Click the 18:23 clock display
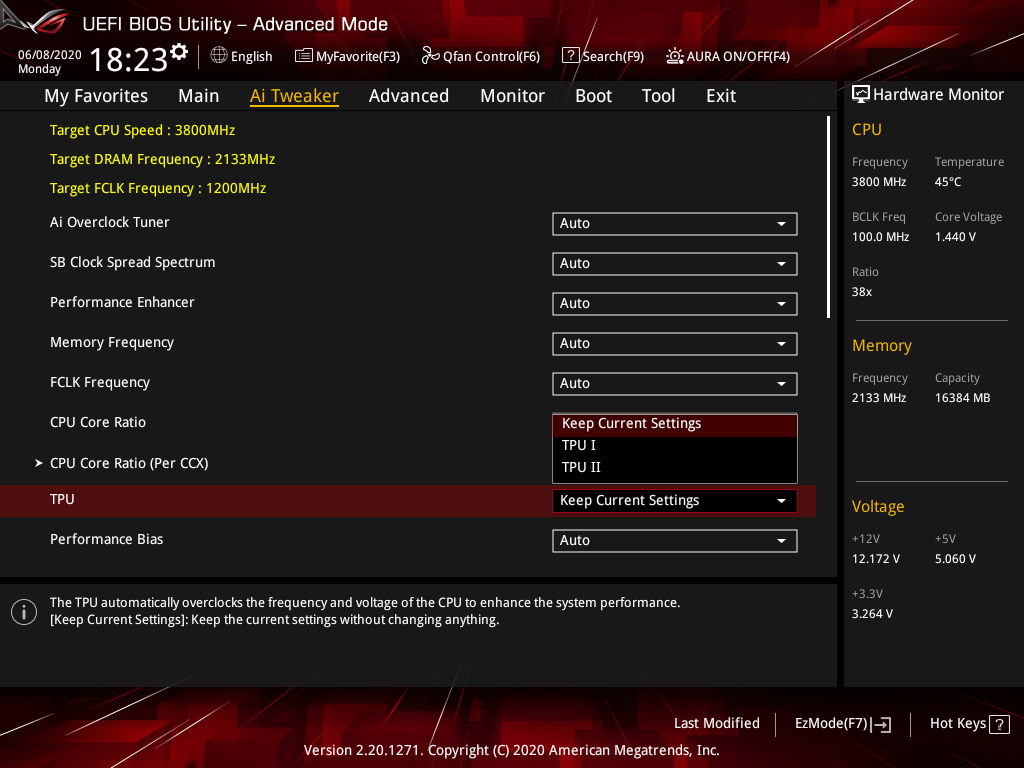This screenshot has height=768, width=1024. click(x=129, y=59)
